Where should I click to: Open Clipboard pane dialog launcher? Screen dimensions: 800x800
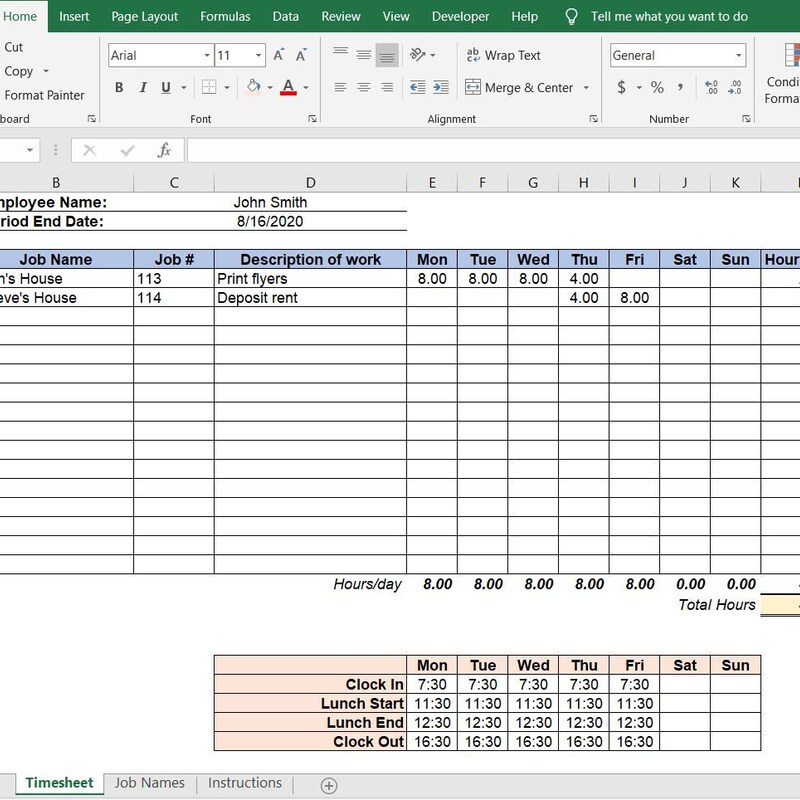[91, 119]
